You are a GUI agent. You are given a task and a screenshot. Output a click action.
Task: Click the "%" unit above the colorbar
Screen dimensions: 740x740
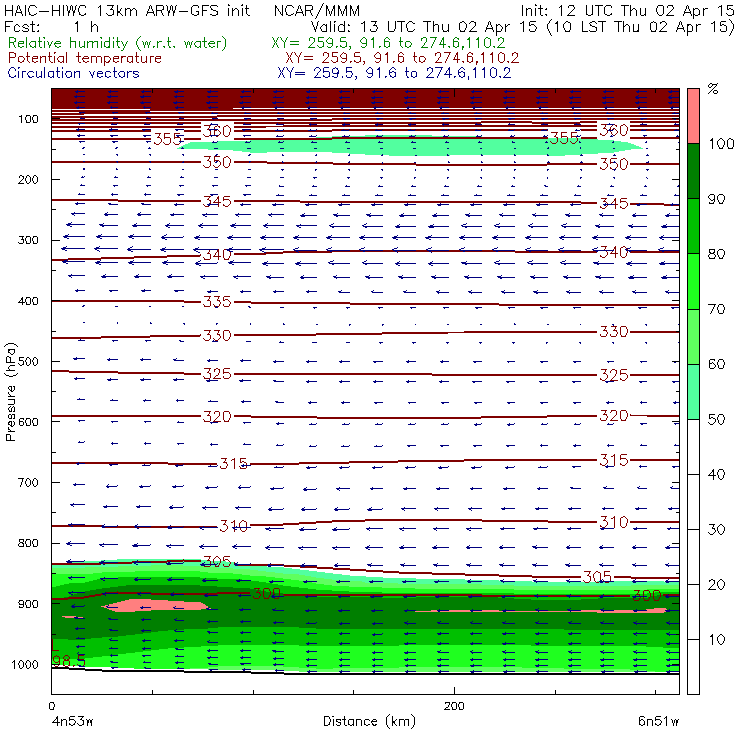click(713, 89)
